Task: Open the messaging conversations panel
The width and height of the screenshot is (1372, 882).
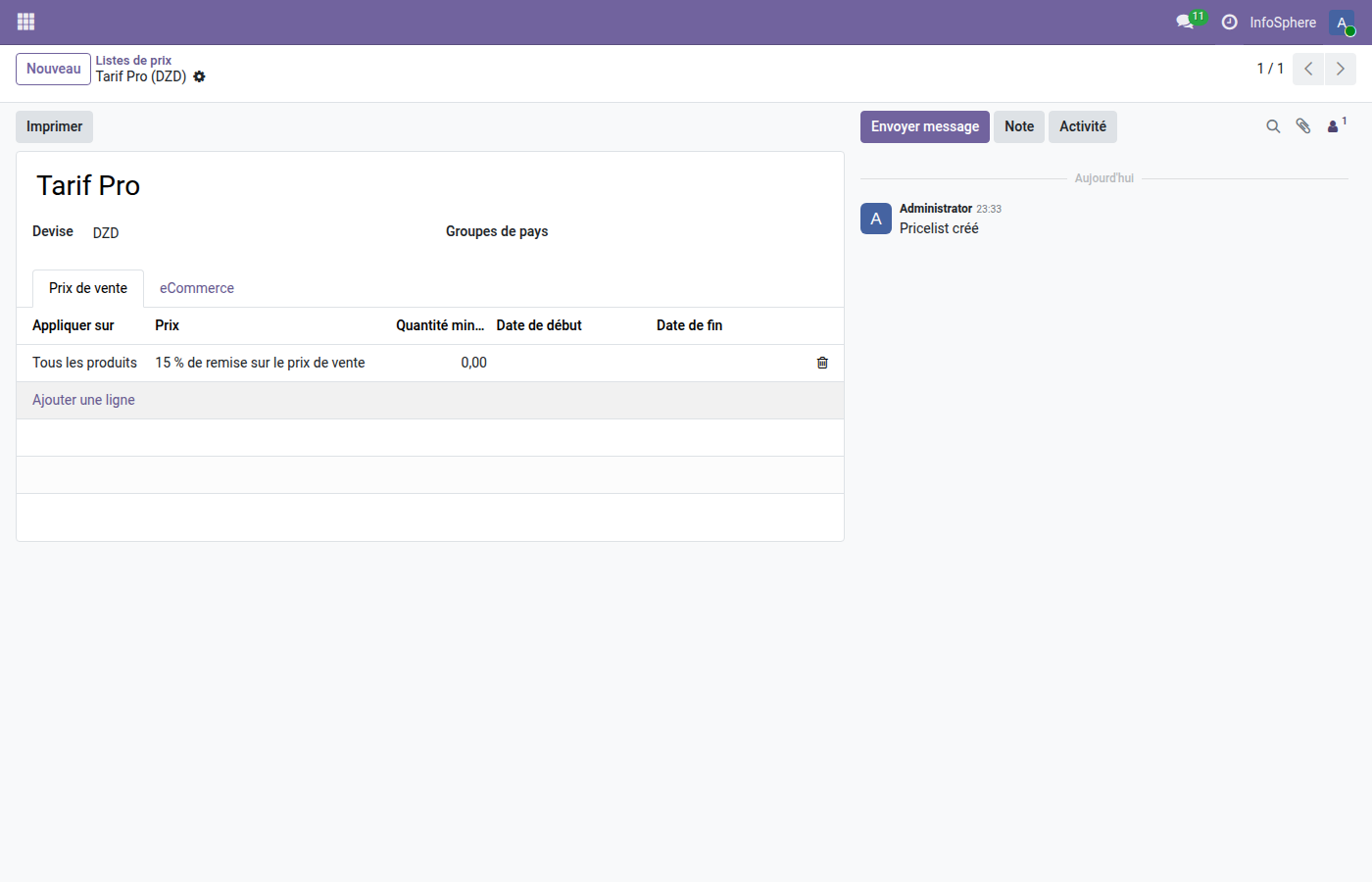Action: coord(1185,22)
